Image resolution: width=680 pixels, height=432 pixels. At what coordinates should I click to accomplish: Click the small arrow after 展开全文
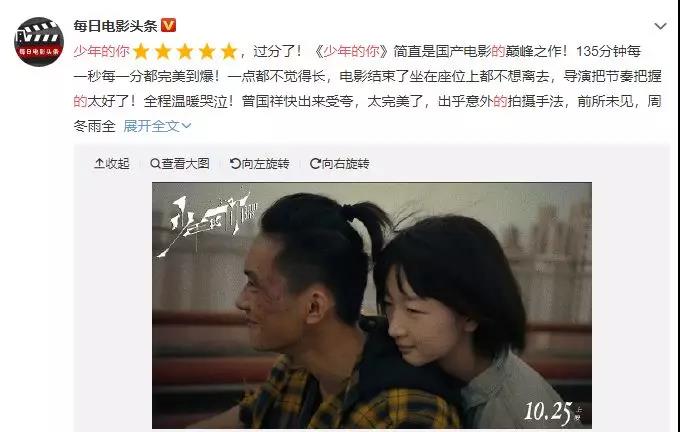[186, 126]
